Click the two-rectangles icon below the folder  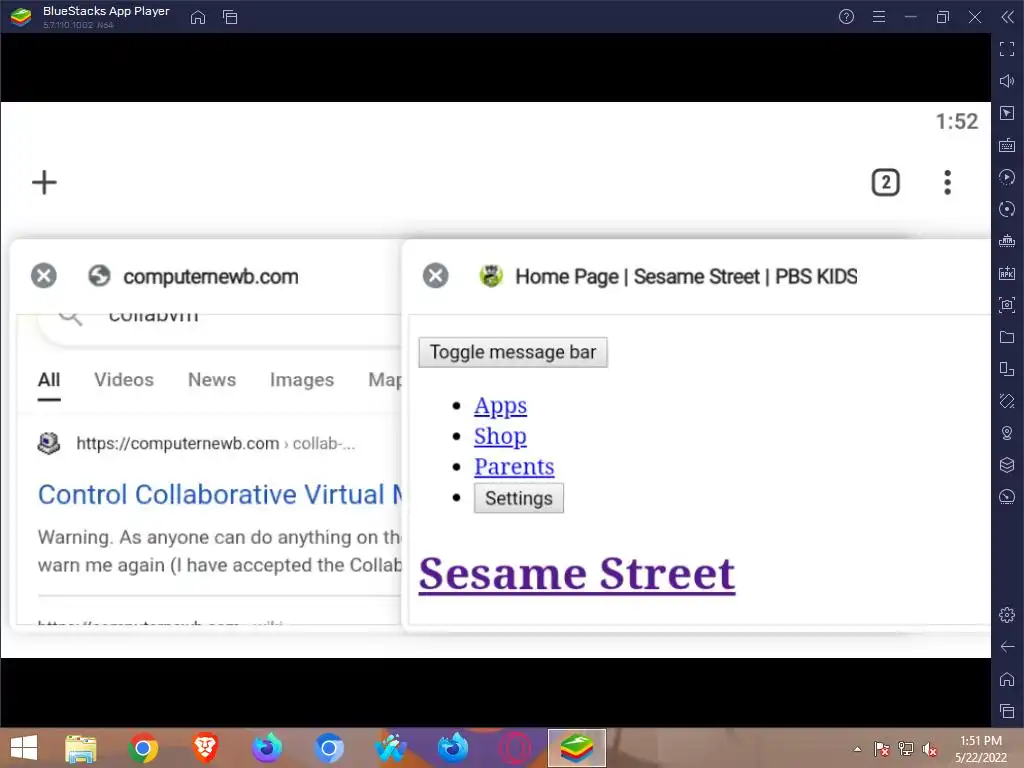pos(1007,369)
